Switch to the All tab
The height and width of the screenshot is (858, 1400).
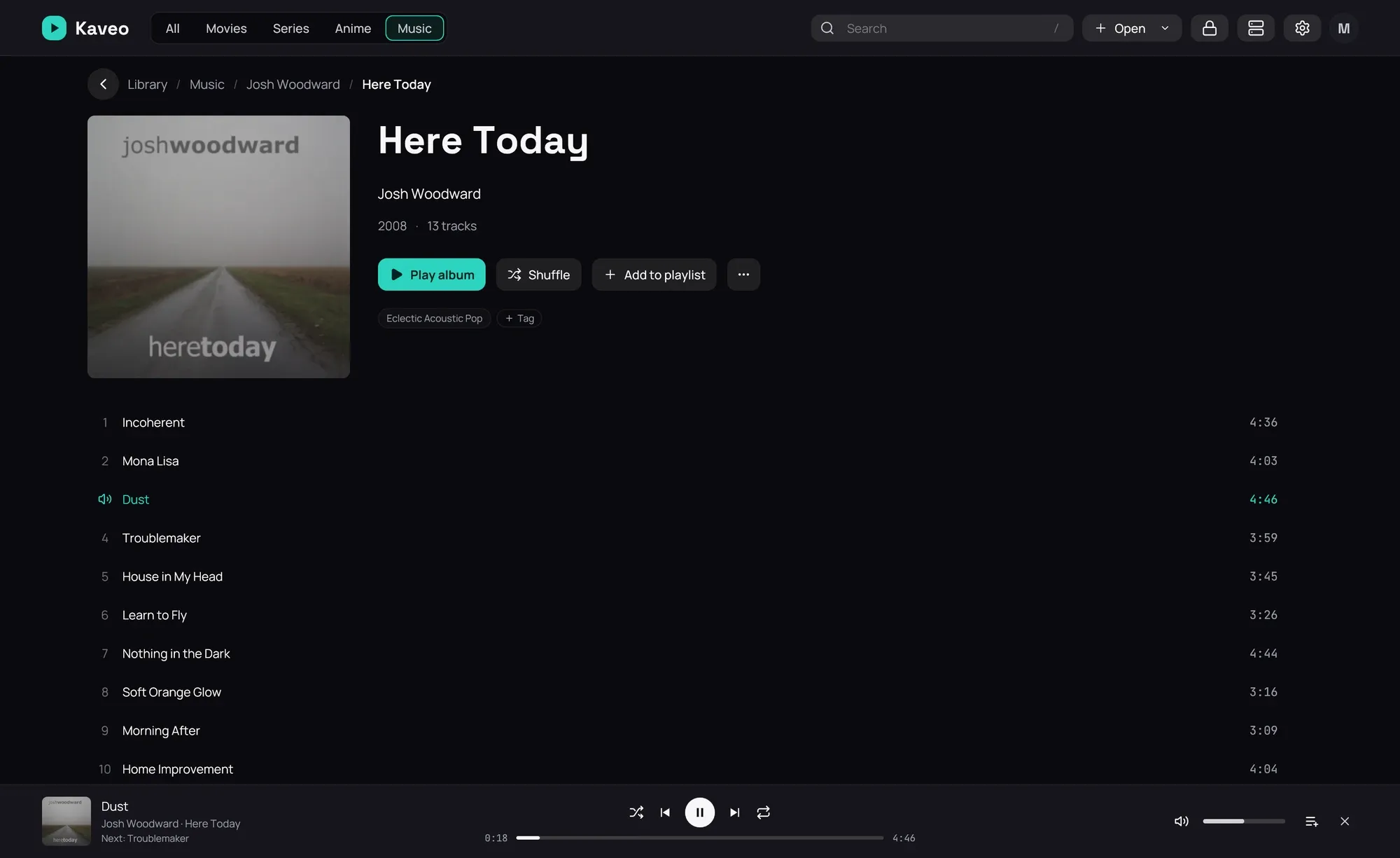coord(172,28)
